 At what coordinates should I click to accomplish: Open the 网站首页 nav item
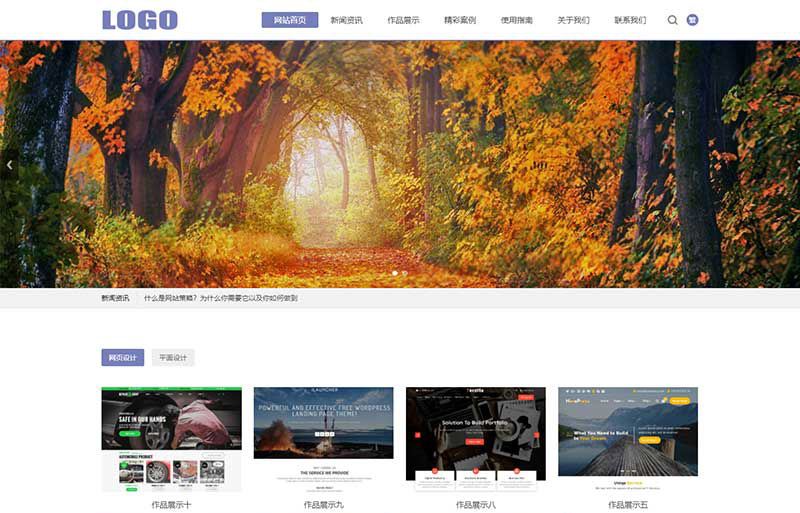(x=290, y=20)
